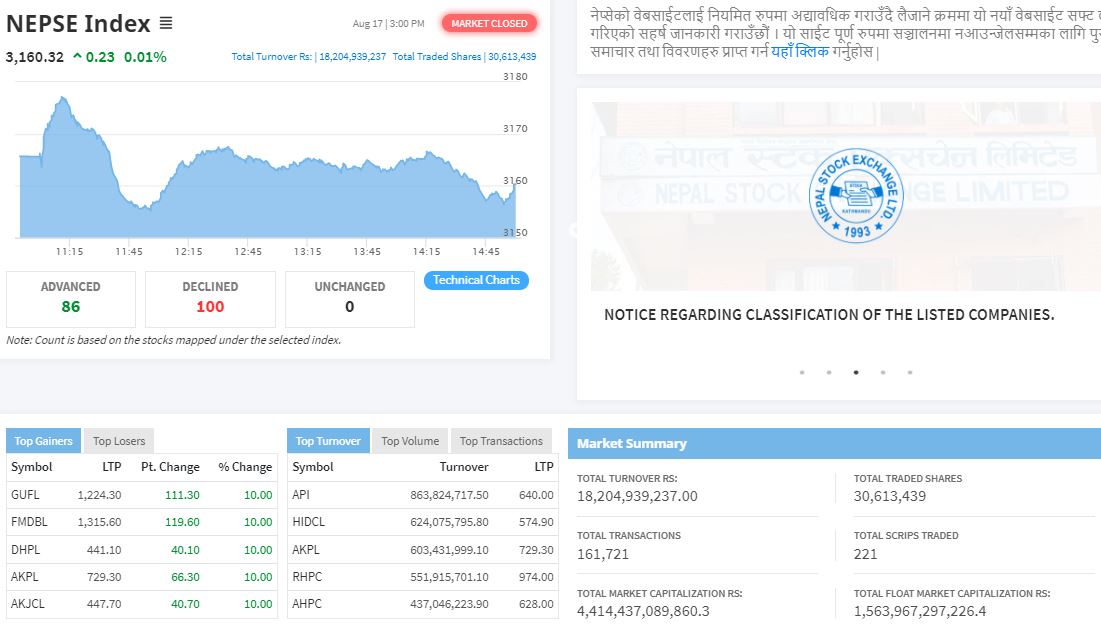
Task: Click the Total Scrips Traded value 221
Action: point(866,554)
